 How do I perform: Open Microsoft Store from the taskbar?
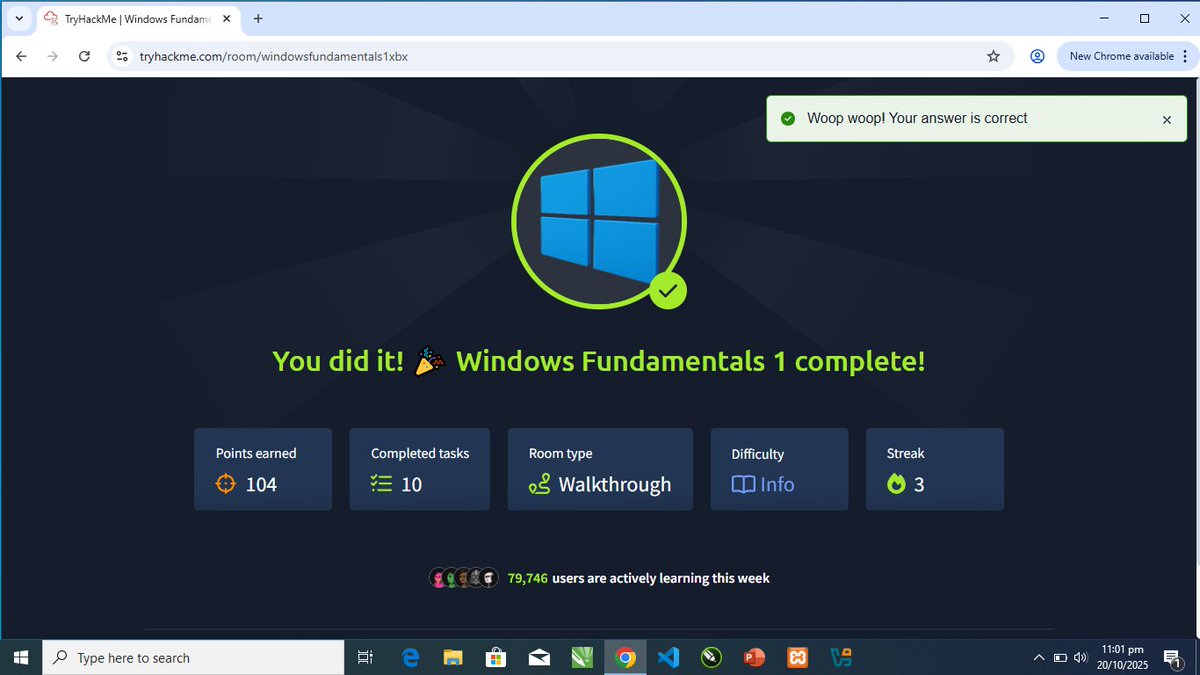[x=496, y=657]
